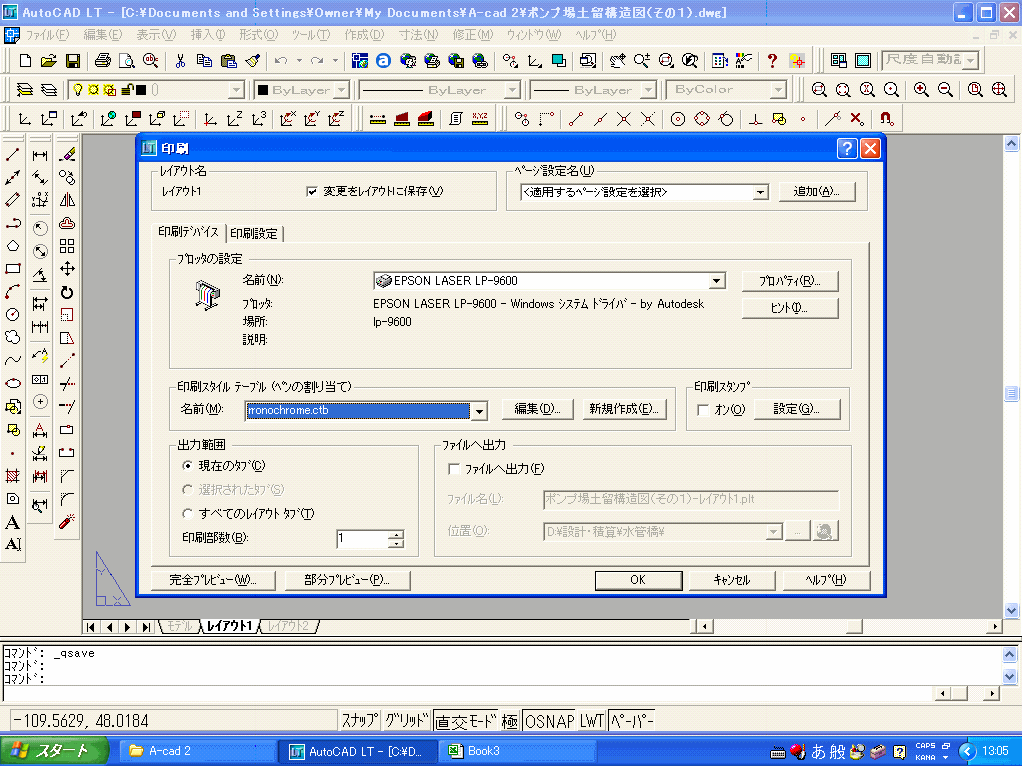
Task: Click the 完全プレビュー(W) button
Action: click(213, 580)
